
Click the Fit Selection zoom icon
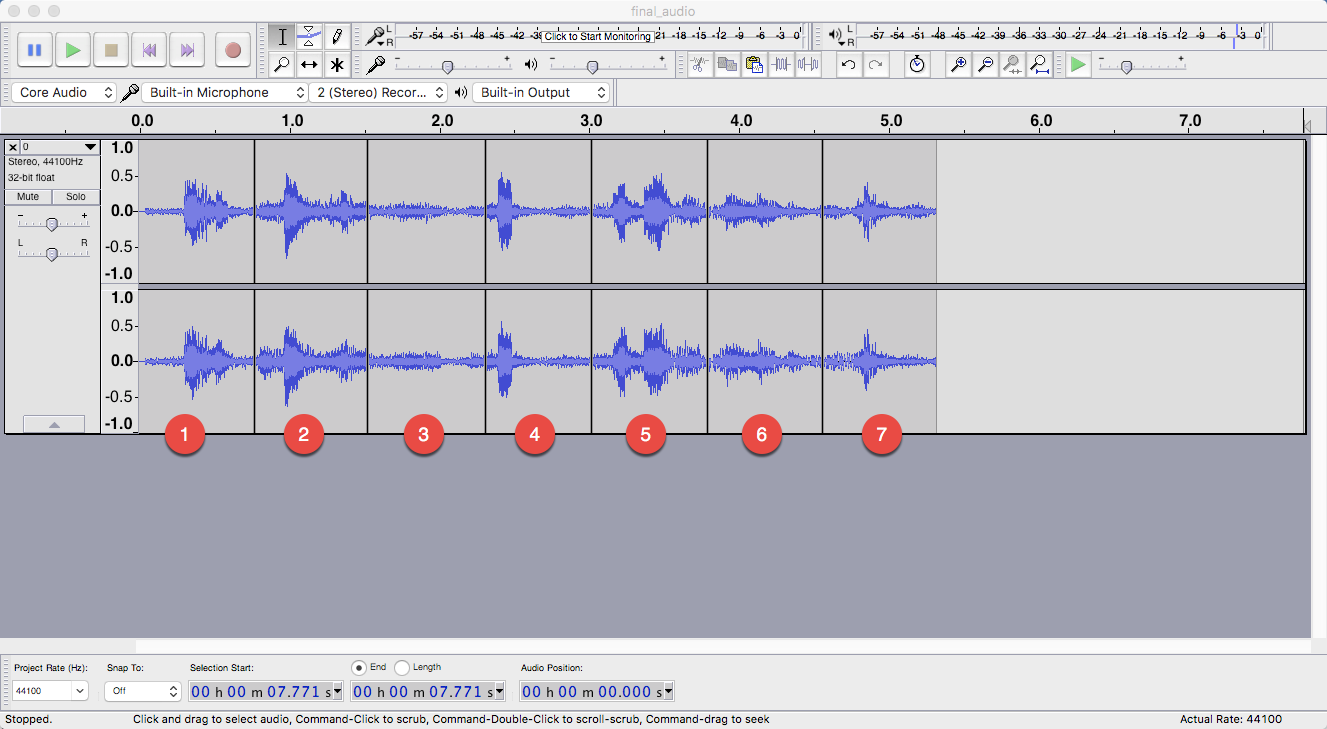pos(1012,65)
